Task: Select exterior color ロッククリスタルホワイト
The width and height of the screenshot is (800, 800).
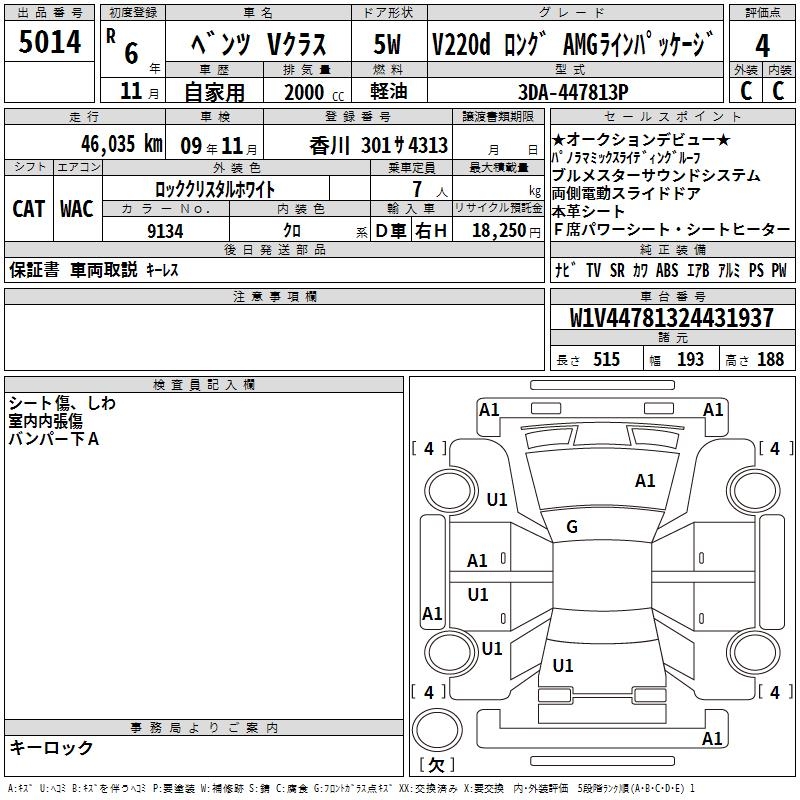Action: click(x=215, y=188)
